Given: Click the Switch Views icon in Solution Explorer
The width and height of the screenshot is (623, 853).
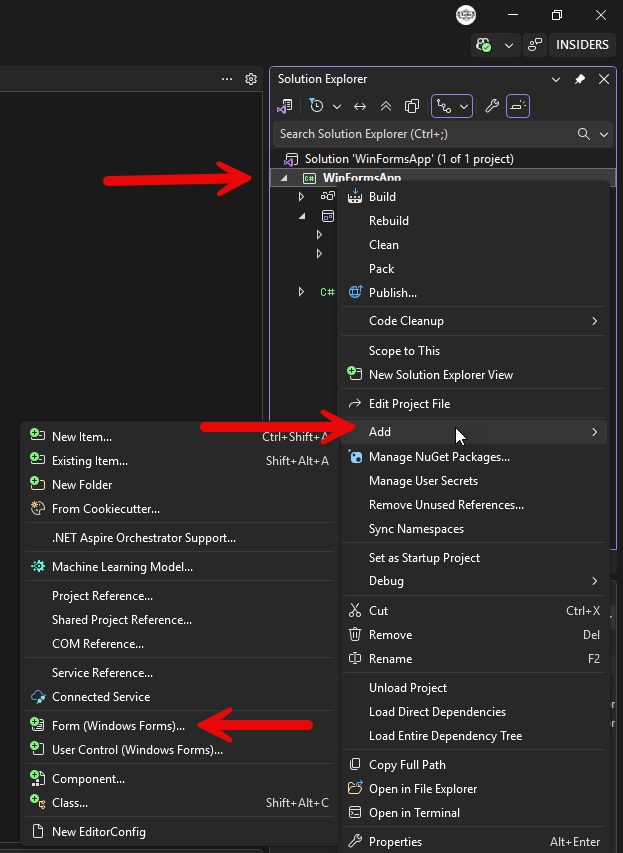Looking at the screenshot, I should point(285,106).
